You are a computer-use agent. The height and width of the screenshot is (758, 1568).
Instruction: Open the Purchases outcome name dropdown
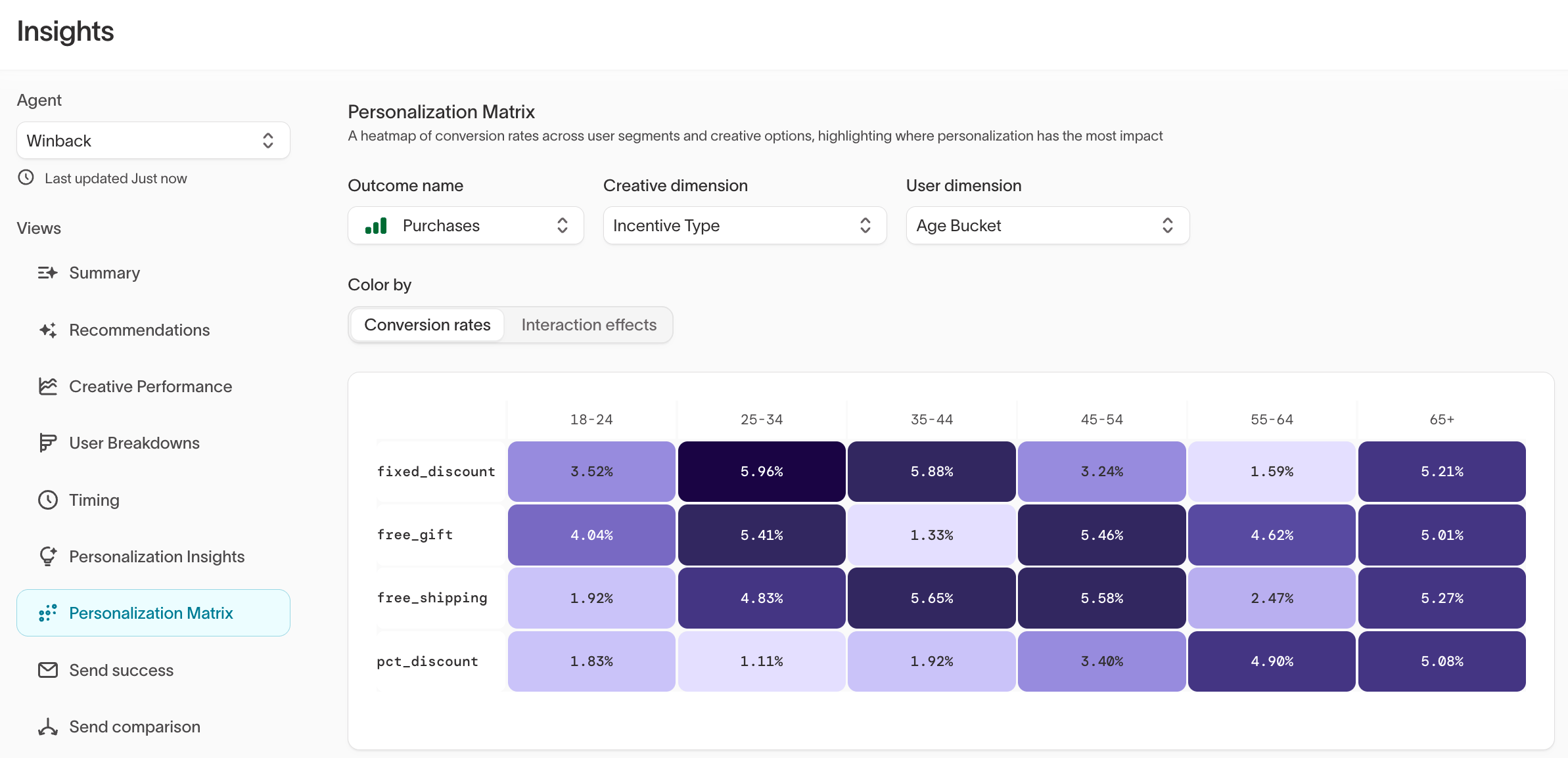465,225
